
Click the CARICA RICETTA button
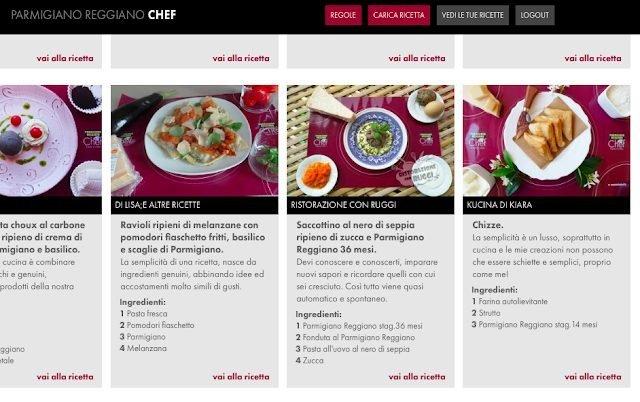coord(398,15)
